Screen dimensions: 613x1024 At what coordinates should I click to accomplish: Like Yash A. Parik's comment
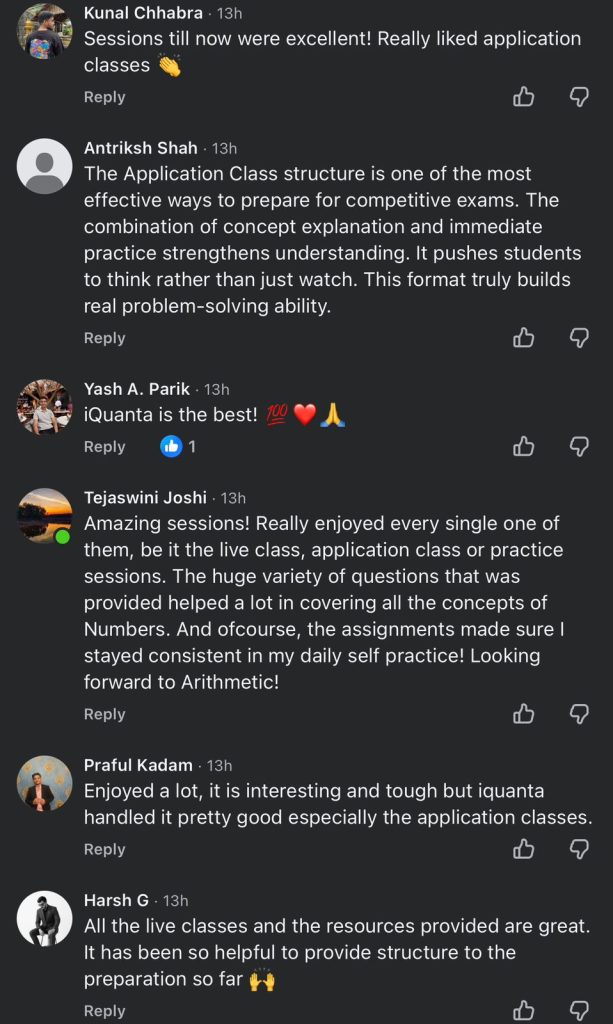523,446
